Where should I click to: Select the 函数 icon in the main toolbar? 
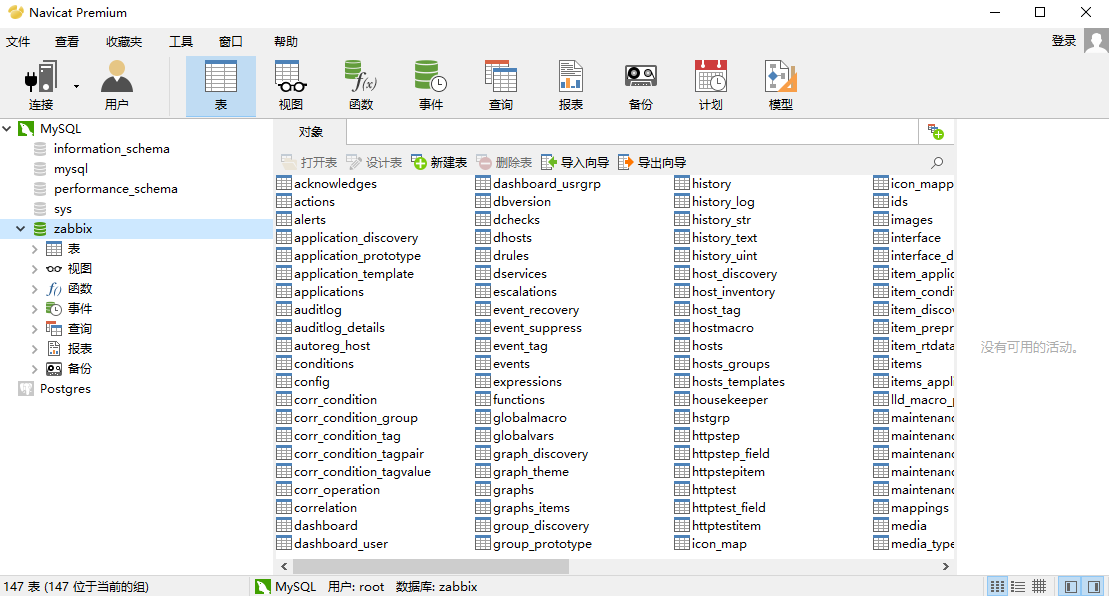click(360, 84)
